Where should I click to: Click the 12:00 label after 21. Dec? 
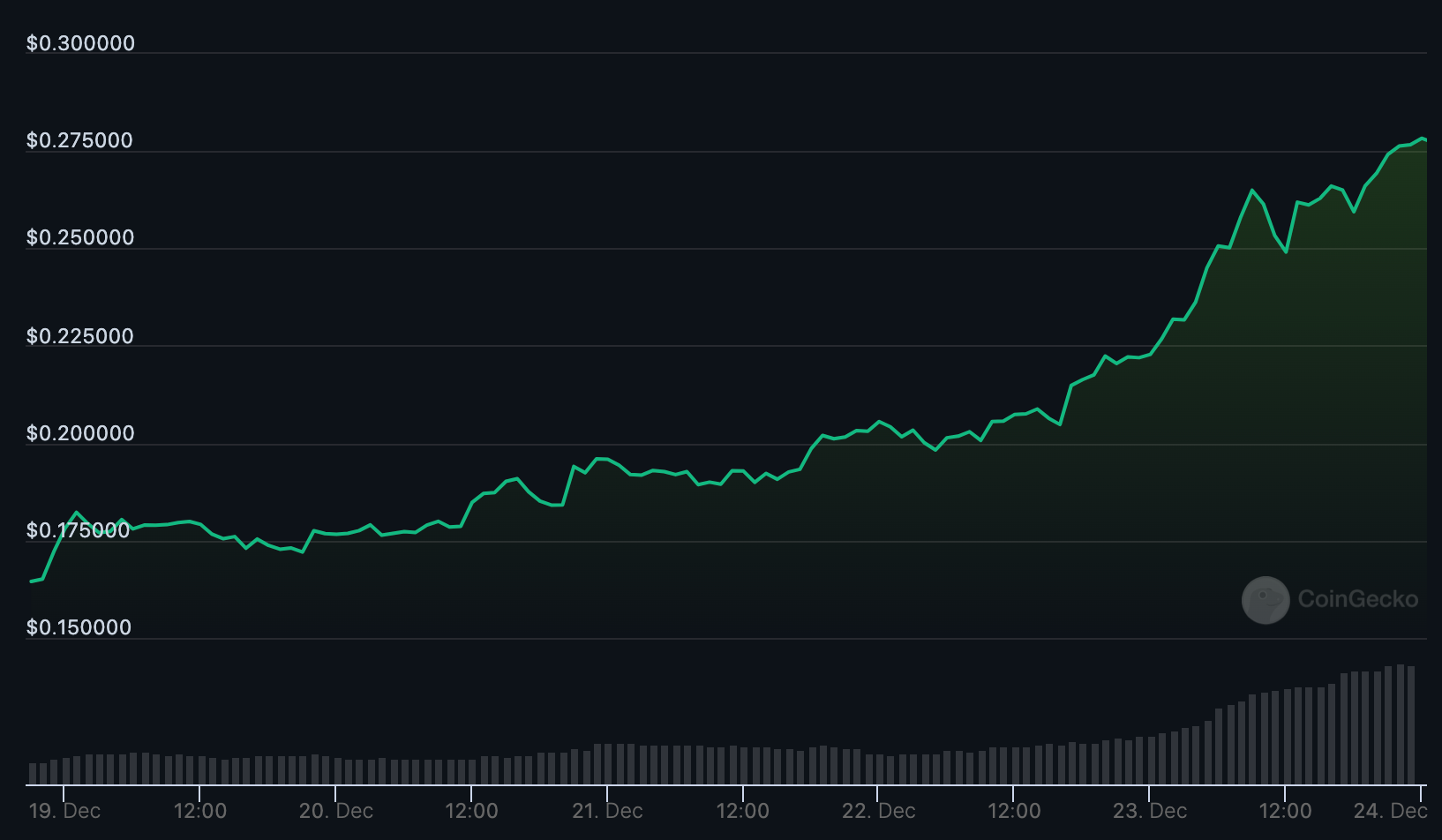(742, 811)
